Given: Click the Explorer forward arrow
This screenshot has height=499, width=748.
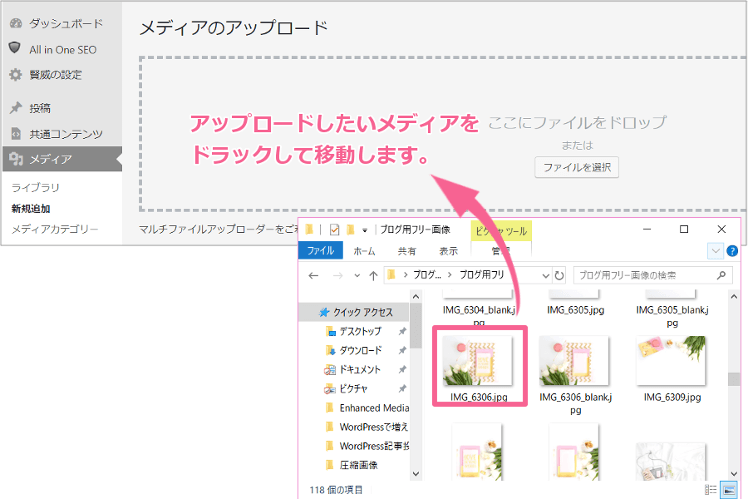Looking at the screenshot, I should tap(338, 276).
